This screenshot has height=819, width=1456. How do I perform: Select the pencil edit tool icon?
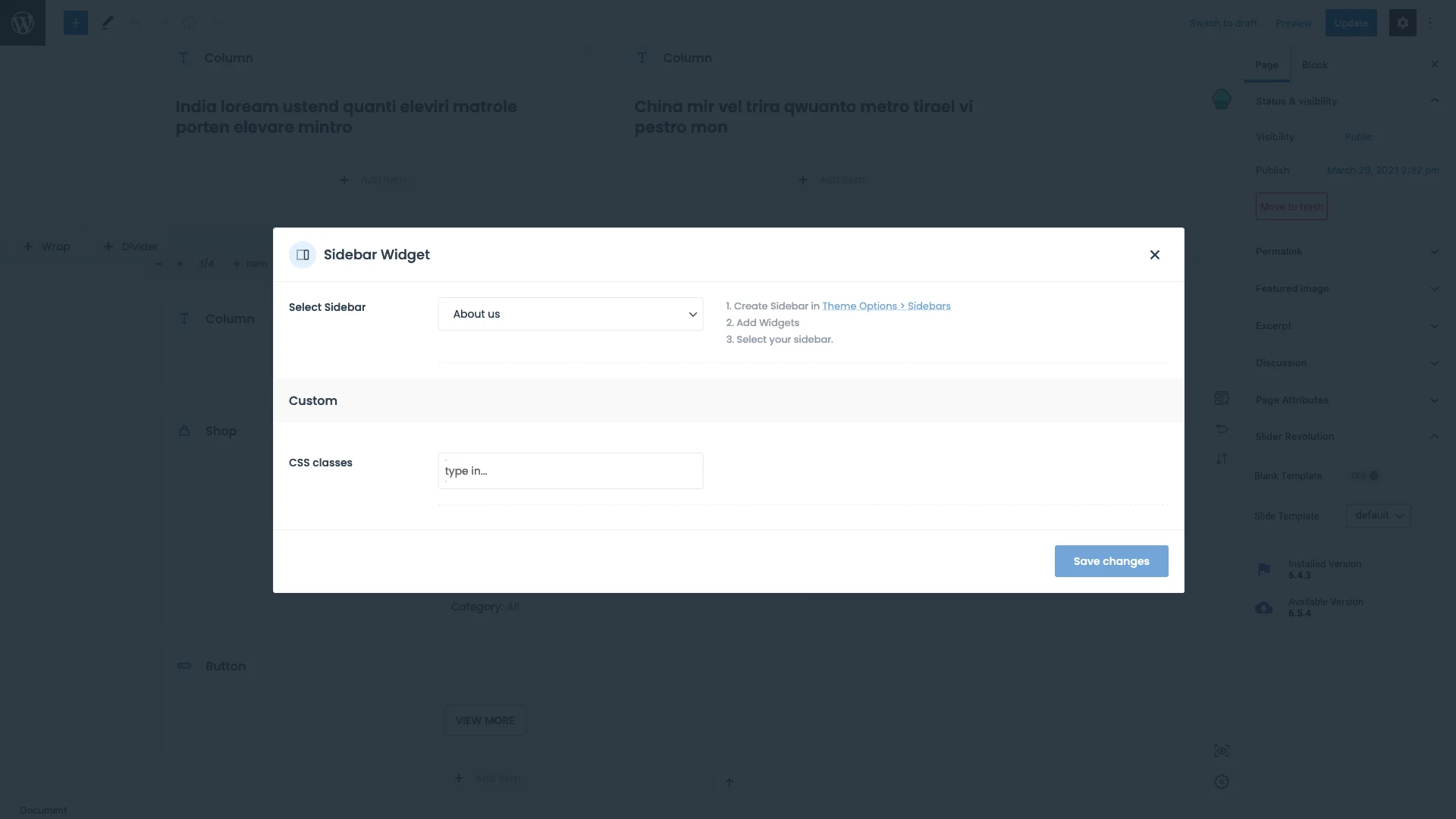click(x=107, y=23)
